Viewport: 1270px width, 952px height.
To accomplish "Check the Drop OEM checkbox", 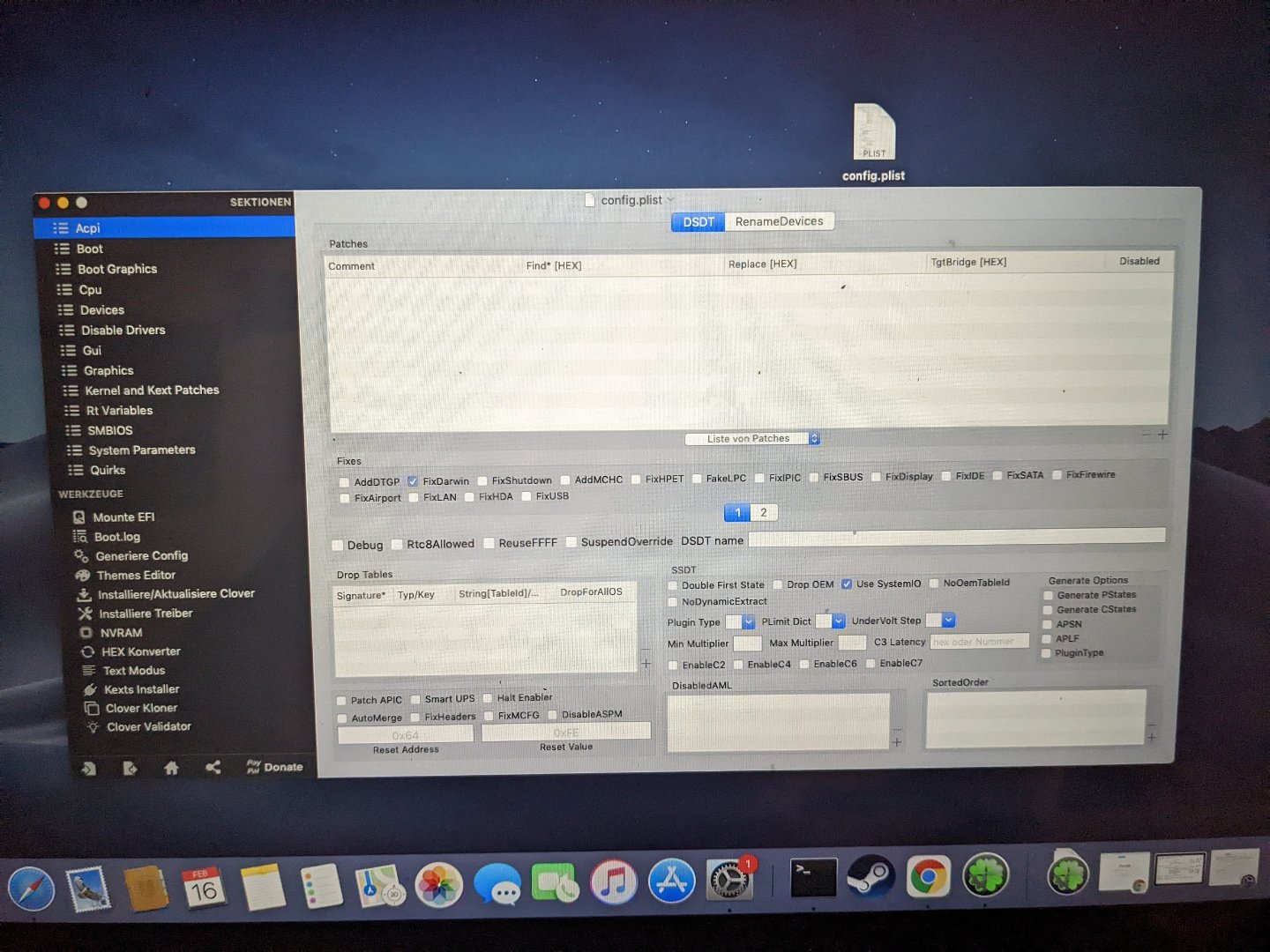I will pos(778,584).
